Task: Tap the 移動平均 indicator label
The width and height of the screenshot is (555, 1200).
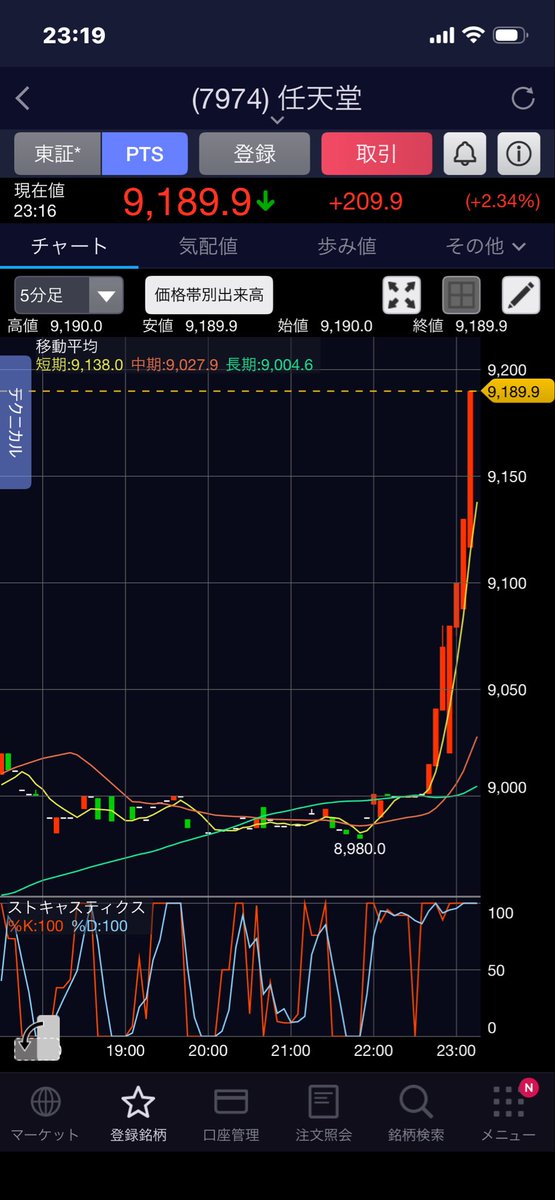Action: (65, 346)
